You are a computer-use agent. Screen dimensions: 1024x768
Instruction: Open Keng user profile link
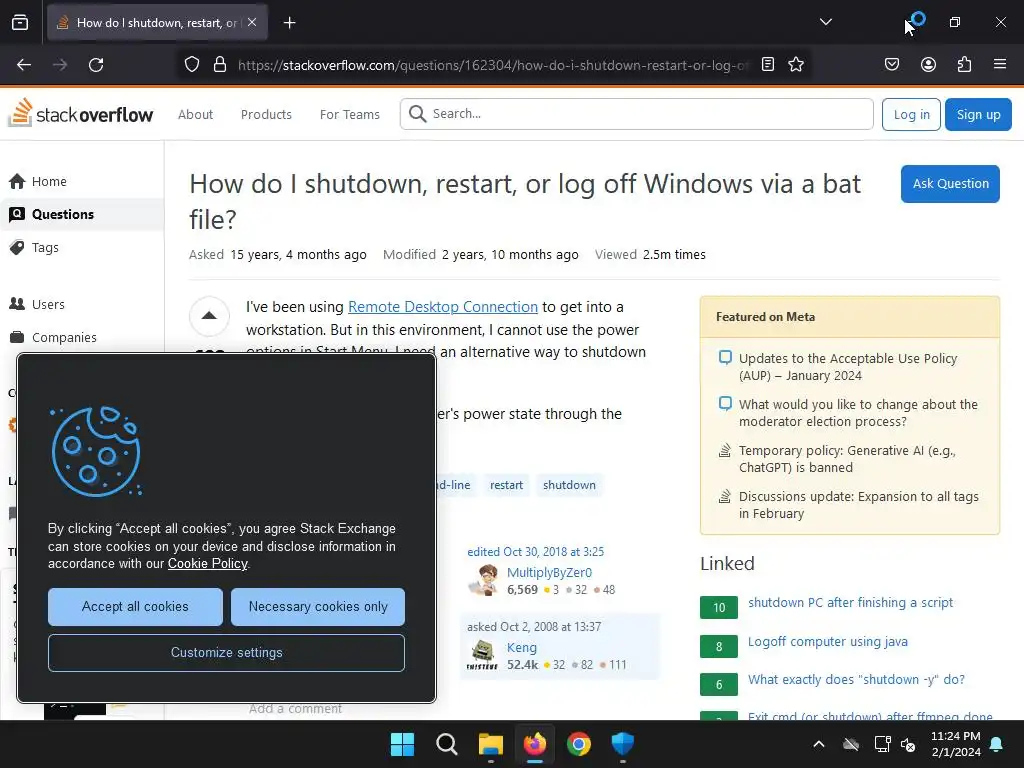click(522, 647)
